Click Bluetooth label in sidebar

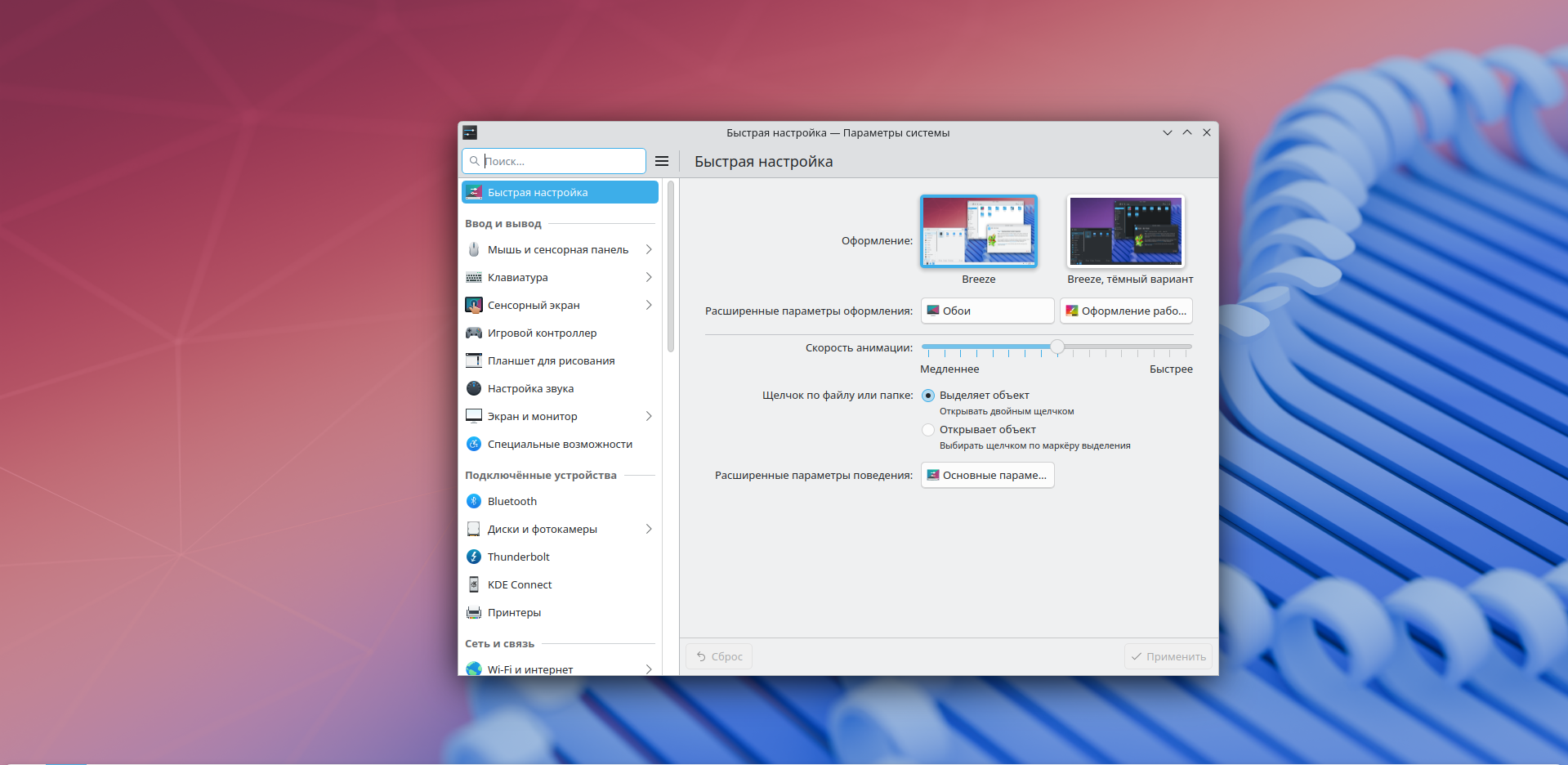coord(512,501)
